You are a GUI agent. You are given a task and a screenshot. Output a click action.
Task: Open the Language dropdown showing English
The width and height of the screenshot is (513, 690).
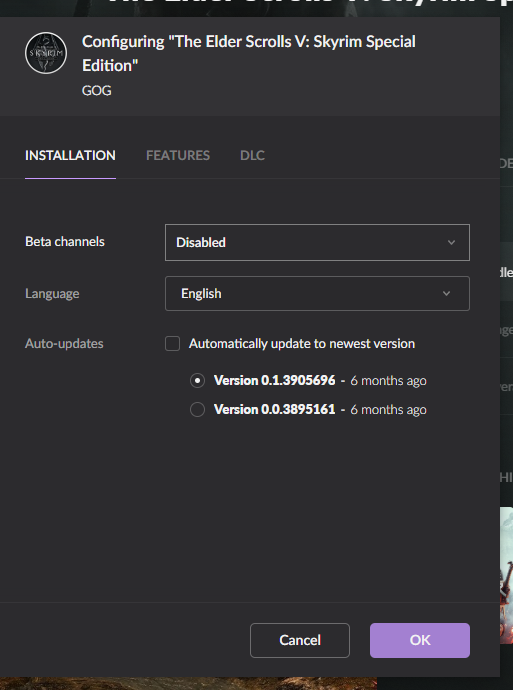(x=317, y=294)
